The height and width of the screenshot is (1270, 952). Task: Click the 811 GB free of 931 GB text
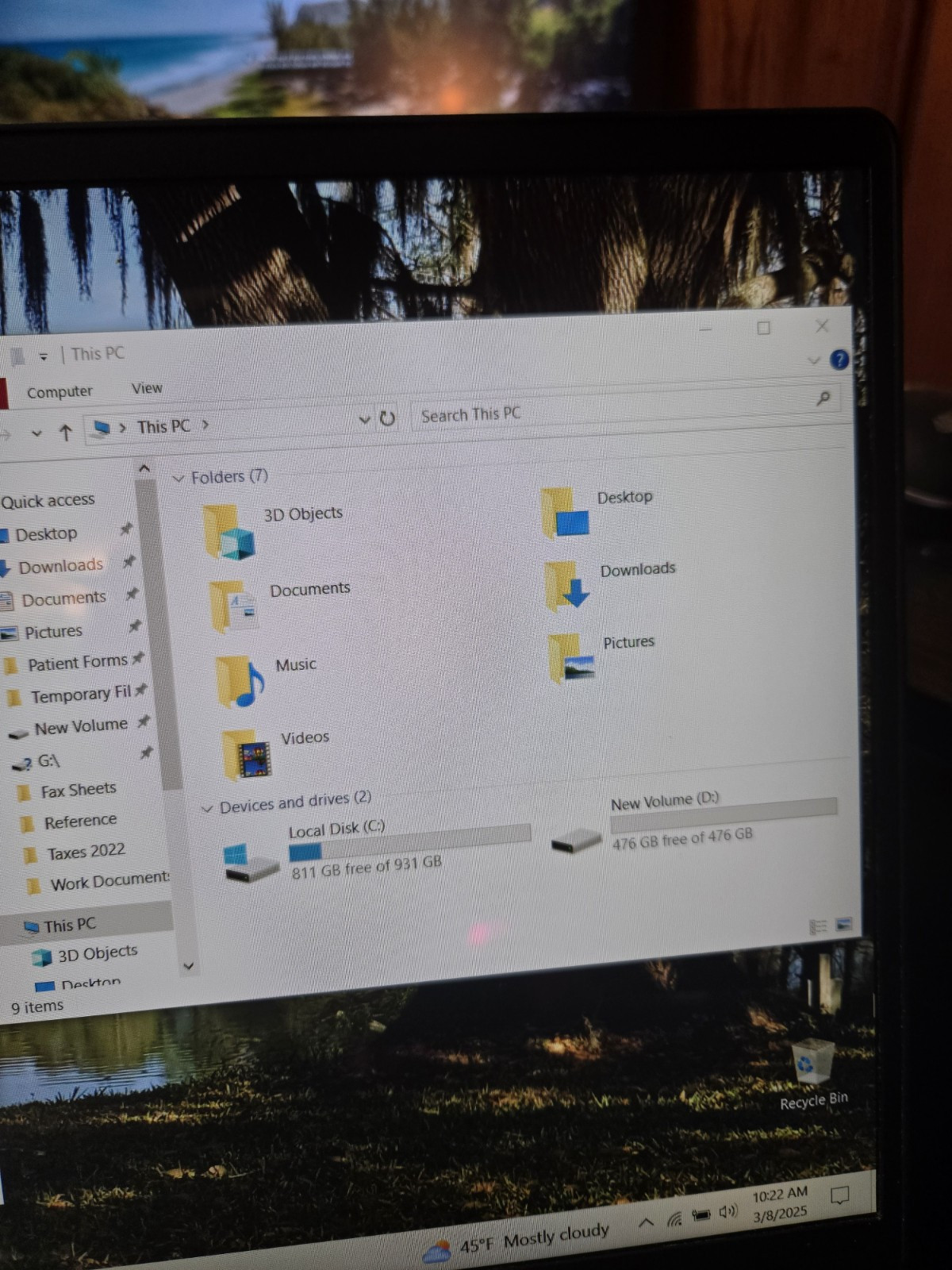(x=367, y=867)
